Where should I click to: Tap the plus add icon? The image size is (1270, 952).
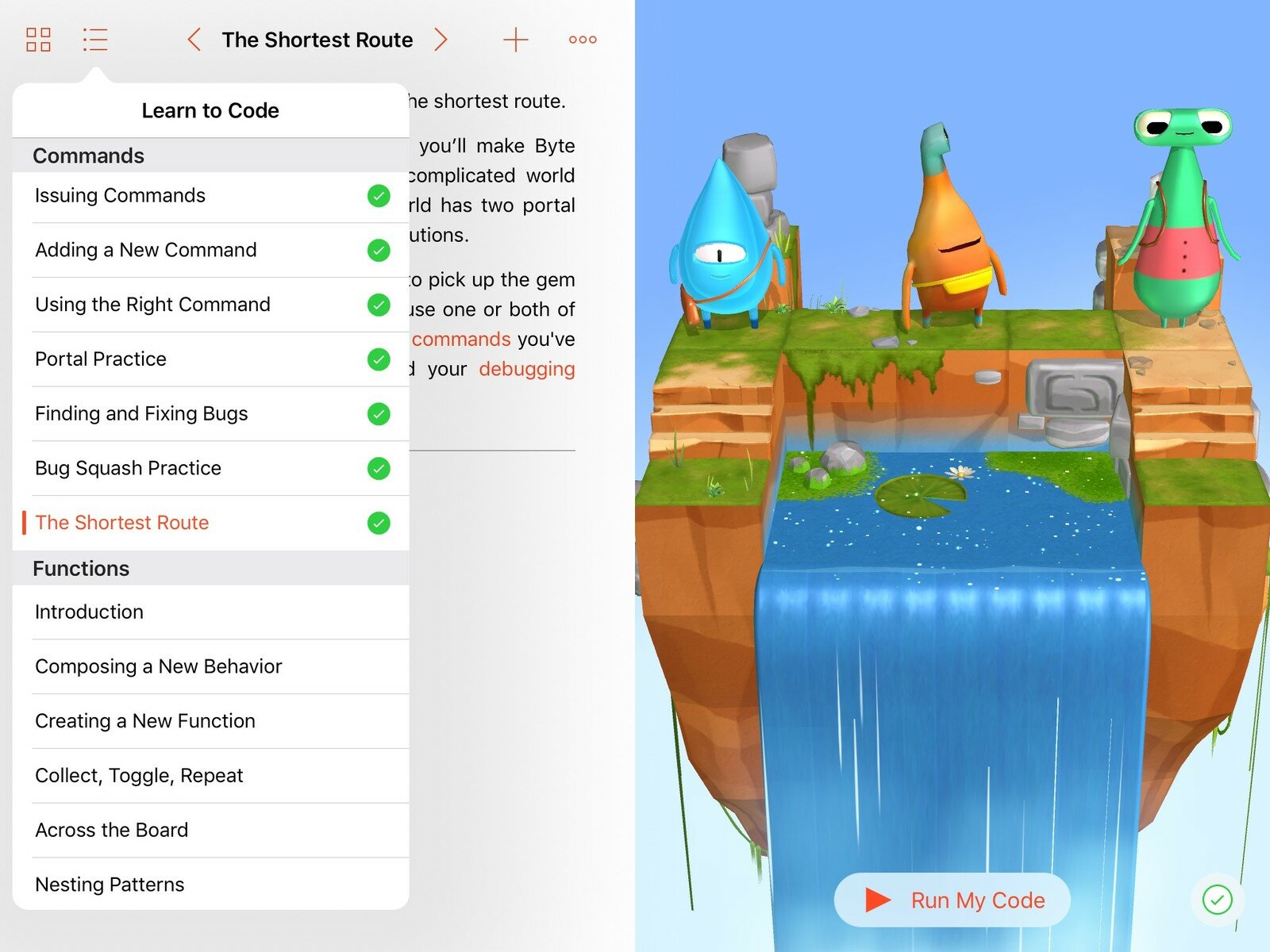pyautogui.click(x=516, y=40)
